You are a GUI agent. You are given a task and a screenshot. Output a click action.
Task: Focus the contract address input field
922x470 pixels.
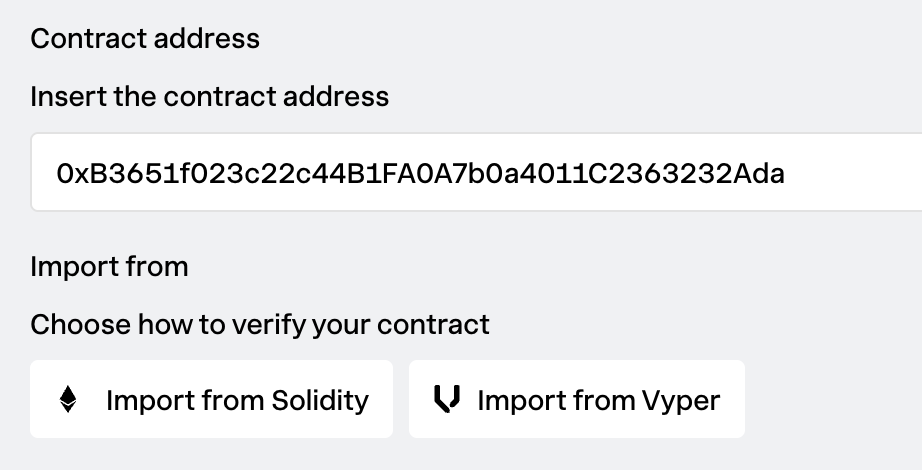click(476, 173)
